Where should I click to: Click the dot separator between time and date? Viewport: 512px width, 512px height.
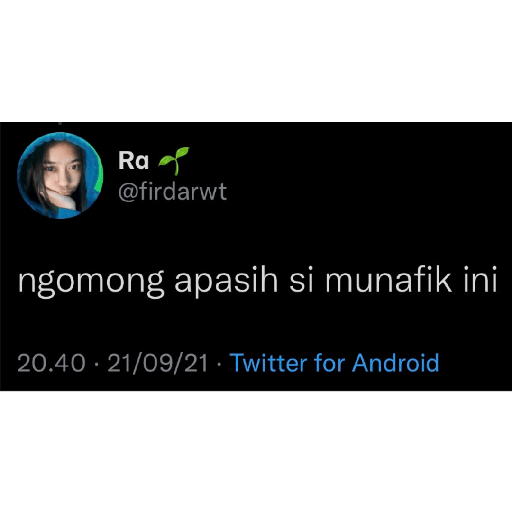pos(96,364)
